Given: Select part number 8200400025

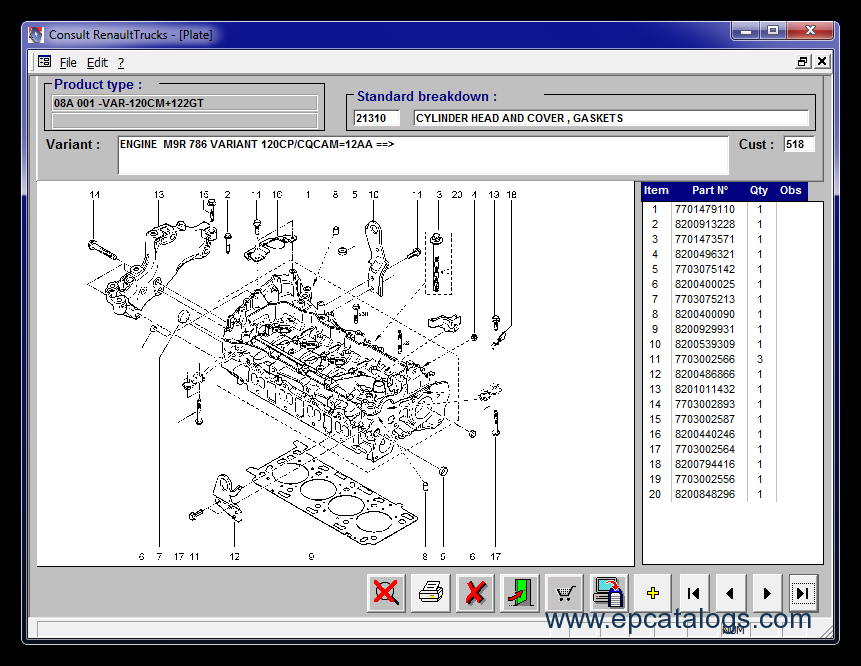Looking at the screenshot, I should [x=705, y=284].
